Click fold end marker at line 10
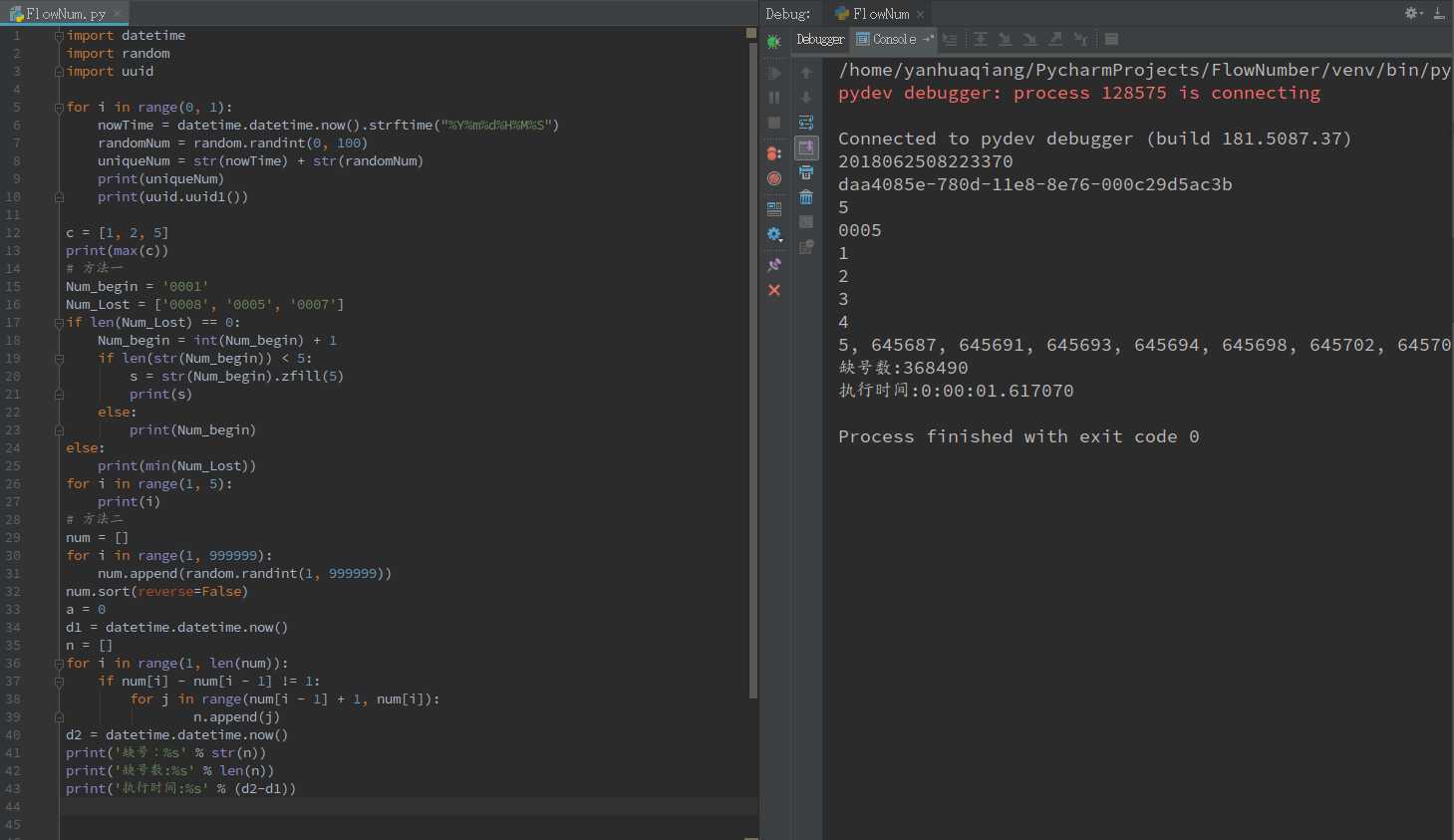Image resolution: width=1454 pixels, height=840 pixels. pyautogui.click(x=59, y=197)
